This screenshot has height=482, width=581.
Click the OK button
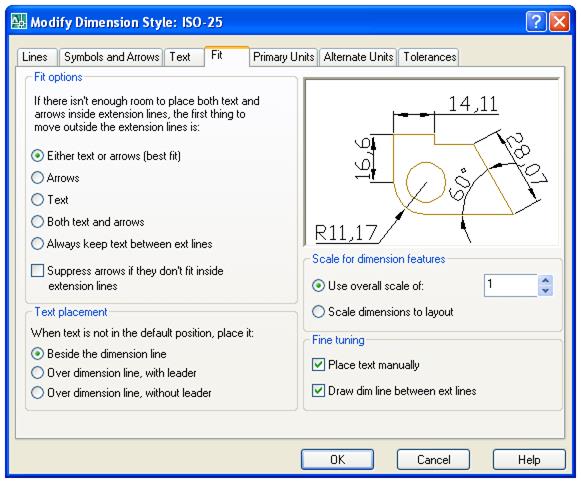[337, 460]
